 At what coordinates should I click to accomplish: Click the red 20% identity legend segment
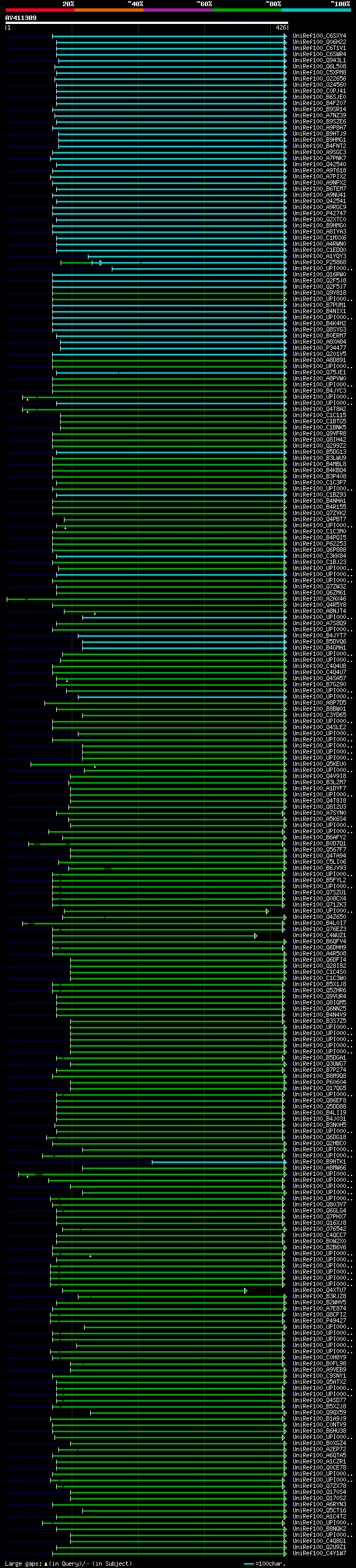point(39,10)
